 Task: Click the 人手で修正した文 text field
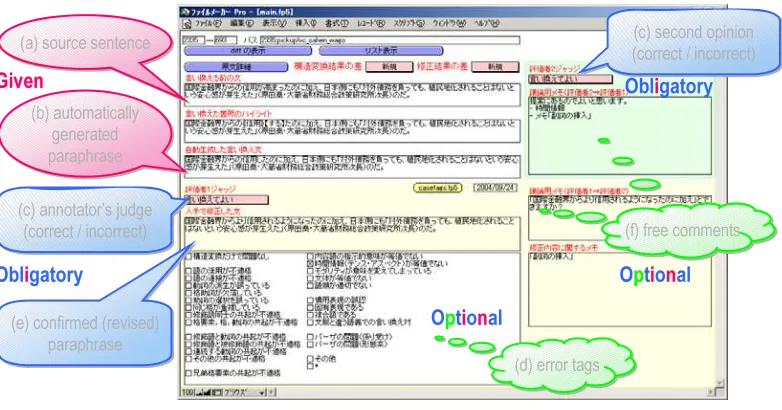tap(352, 234)
